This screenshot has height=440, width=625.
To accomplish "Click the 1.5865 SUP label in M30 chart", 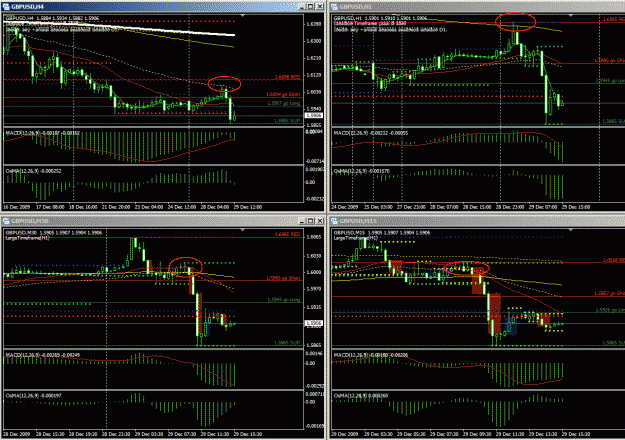I will coord(287,343).
